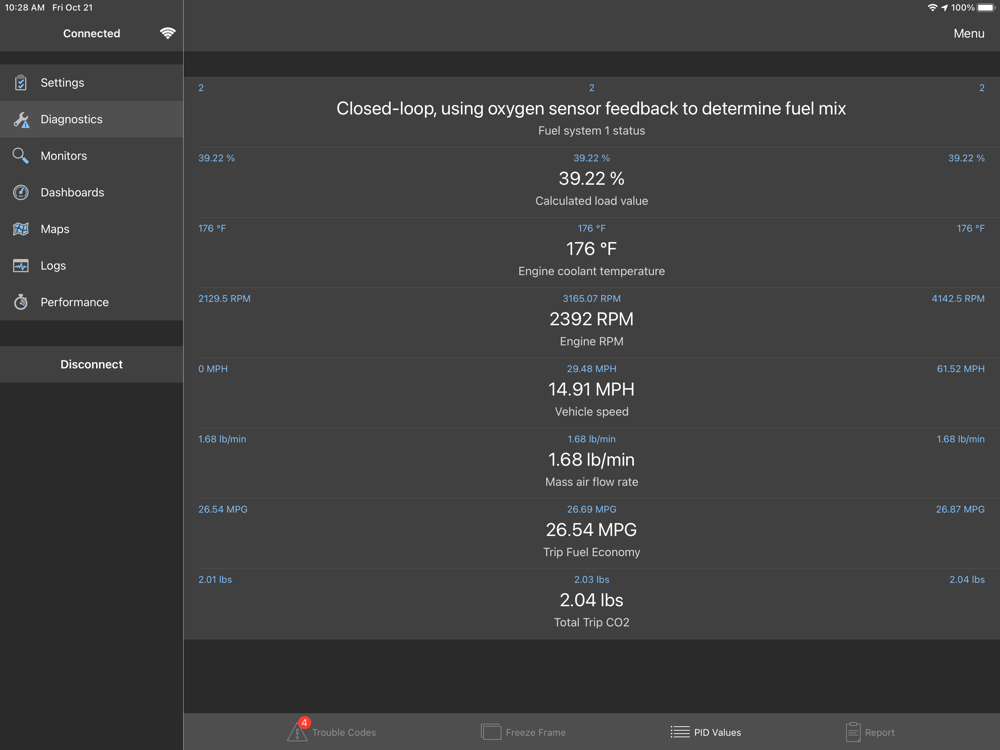
Task: Select Diagnostics in the sidebar
Action: pyautogui.click(x=92, y=119)
